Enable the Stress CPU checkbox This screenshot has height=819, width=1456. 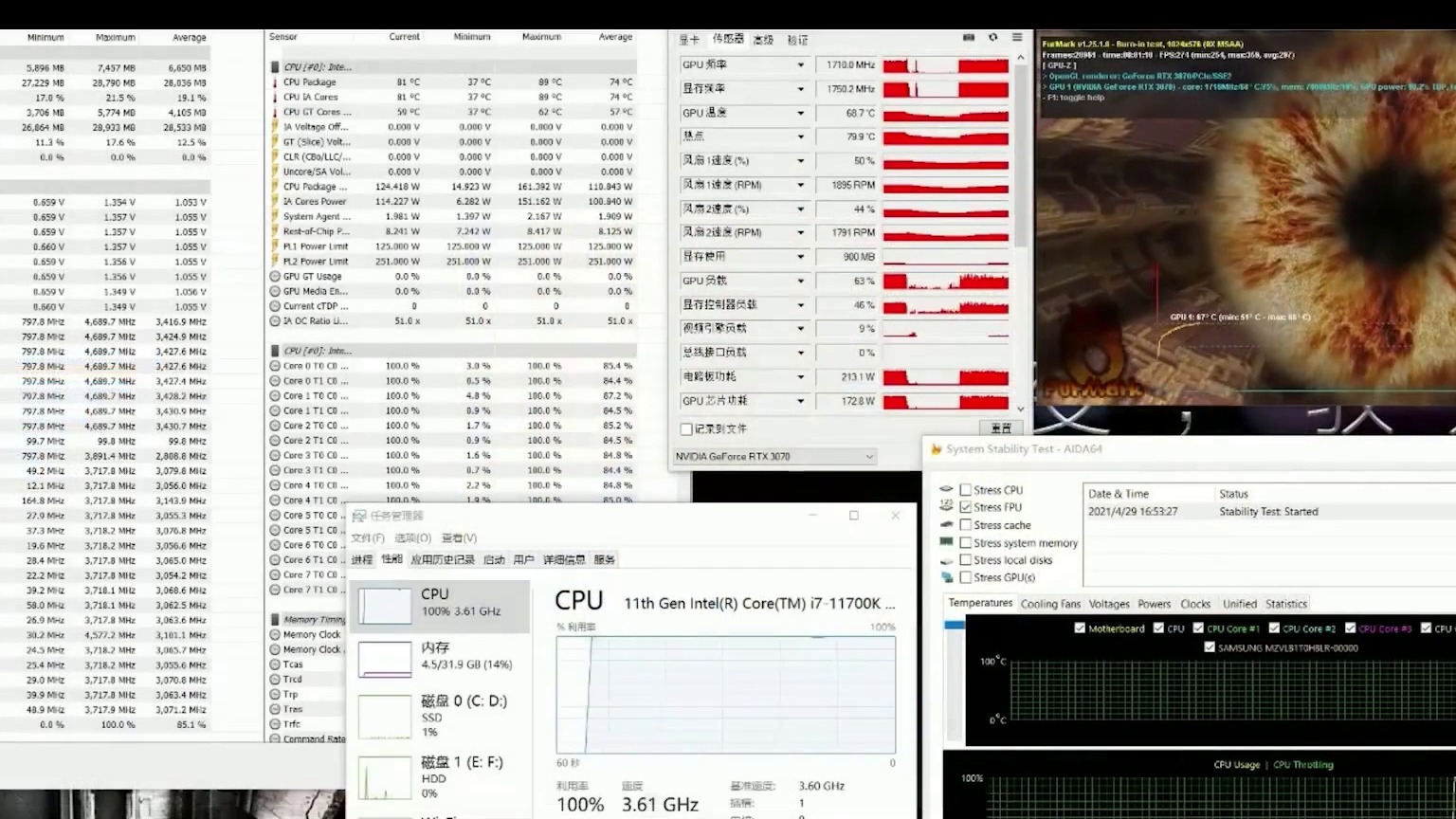pos(965,489)
